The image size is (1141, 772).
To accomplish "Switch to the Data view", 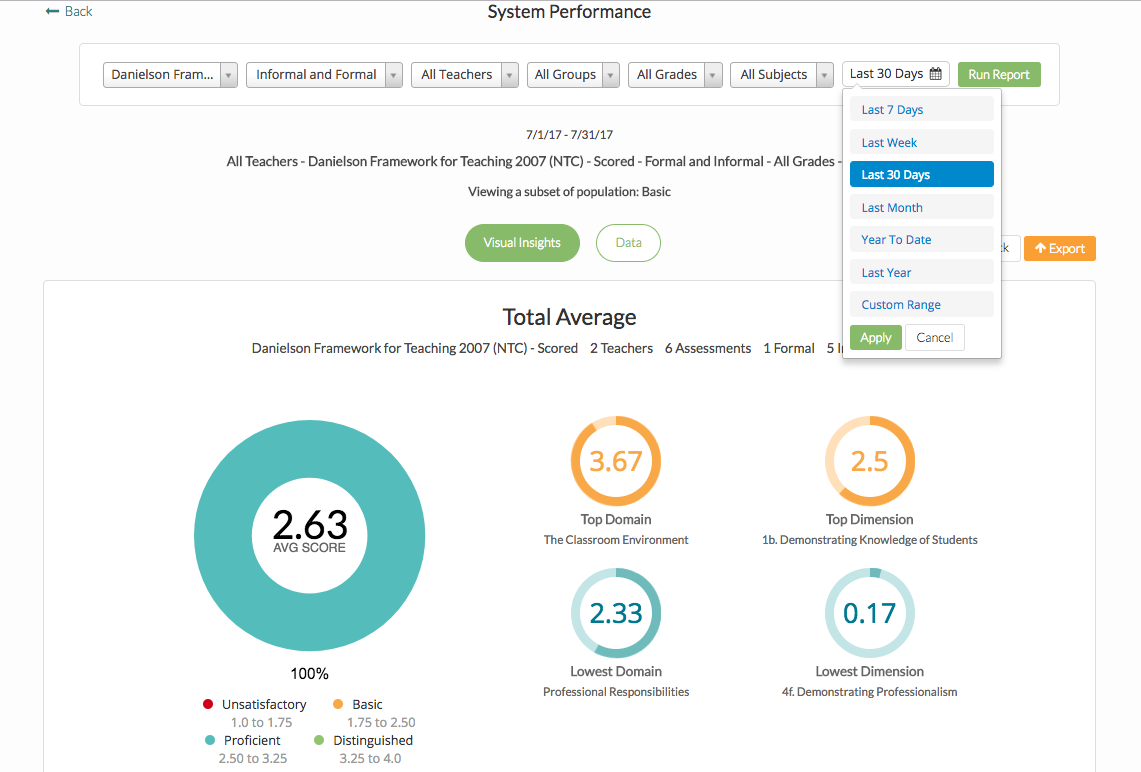I will 628,243.
